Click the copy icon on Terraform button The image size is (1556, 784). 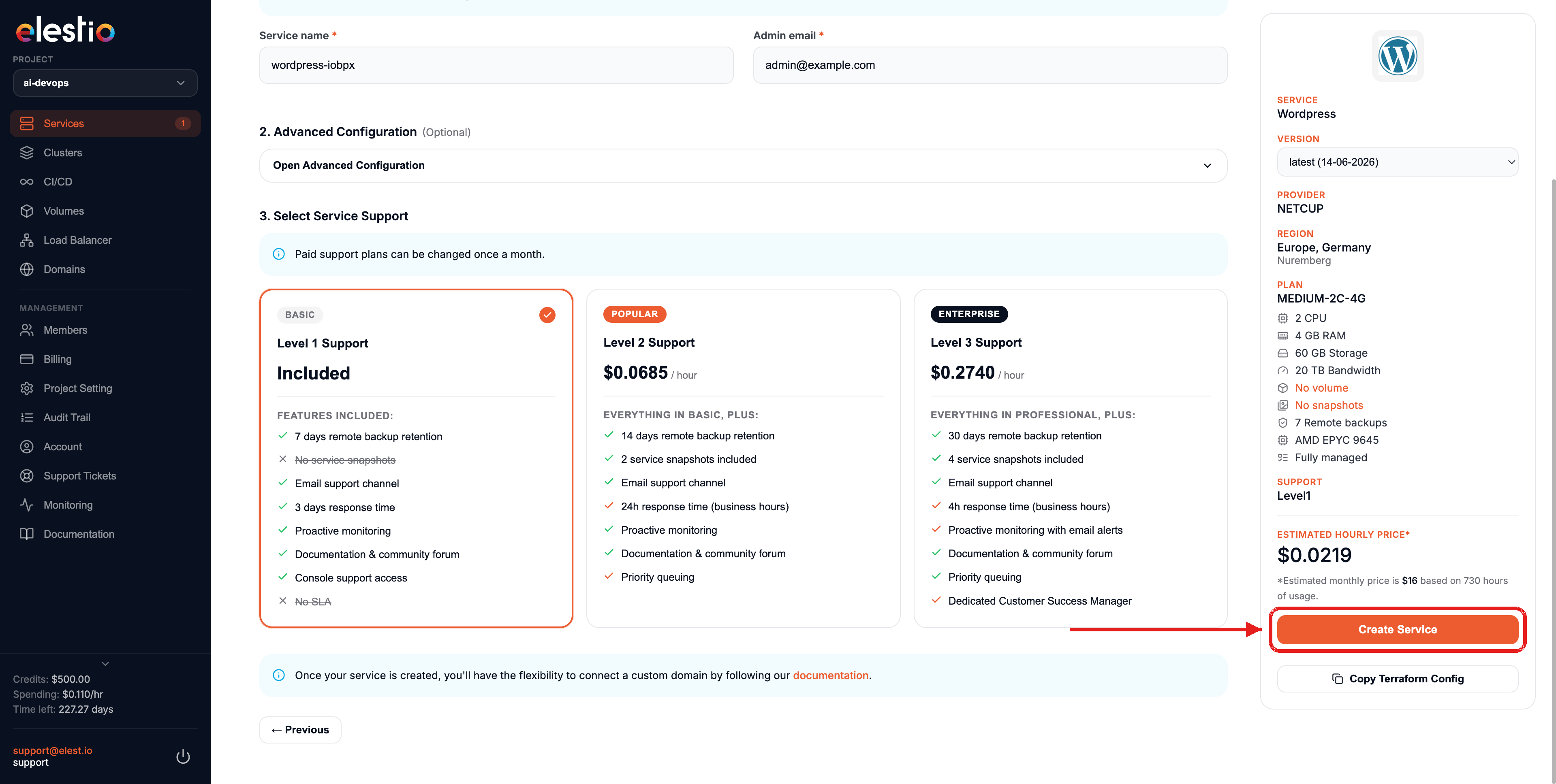pos(1337,679)
